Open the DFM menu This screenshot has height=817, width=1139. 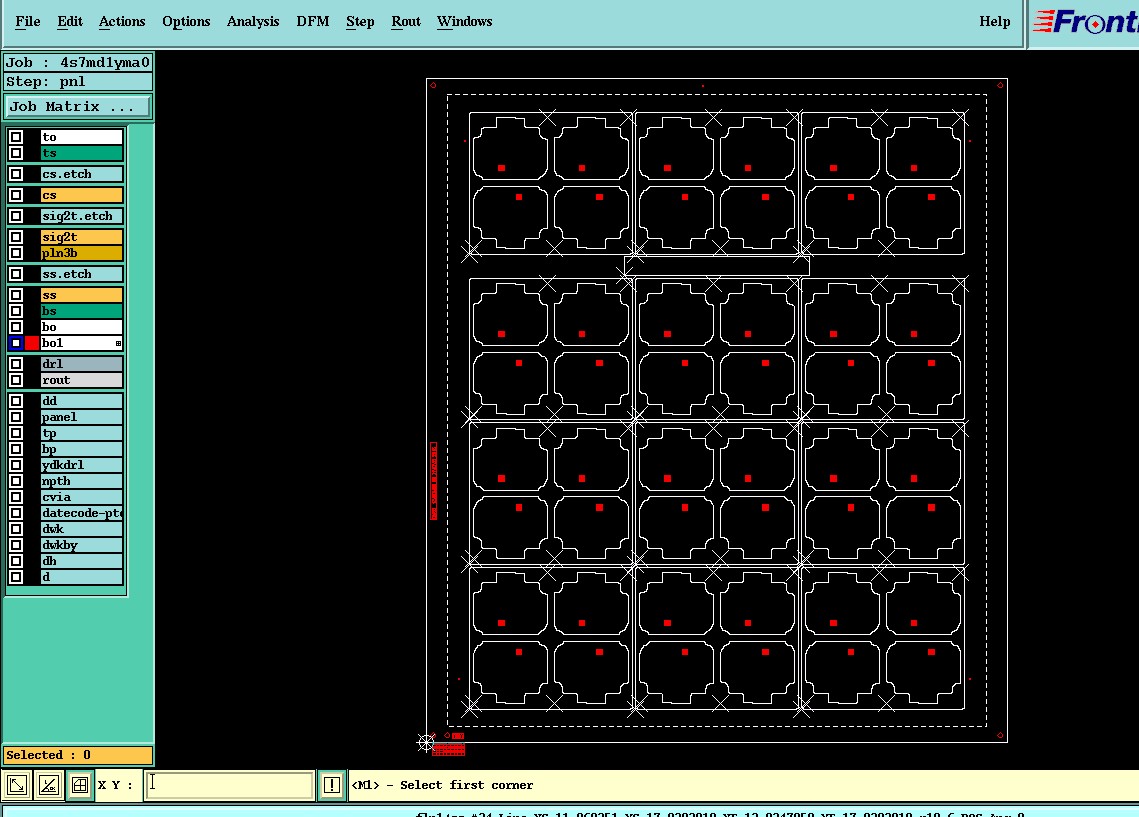312,22
